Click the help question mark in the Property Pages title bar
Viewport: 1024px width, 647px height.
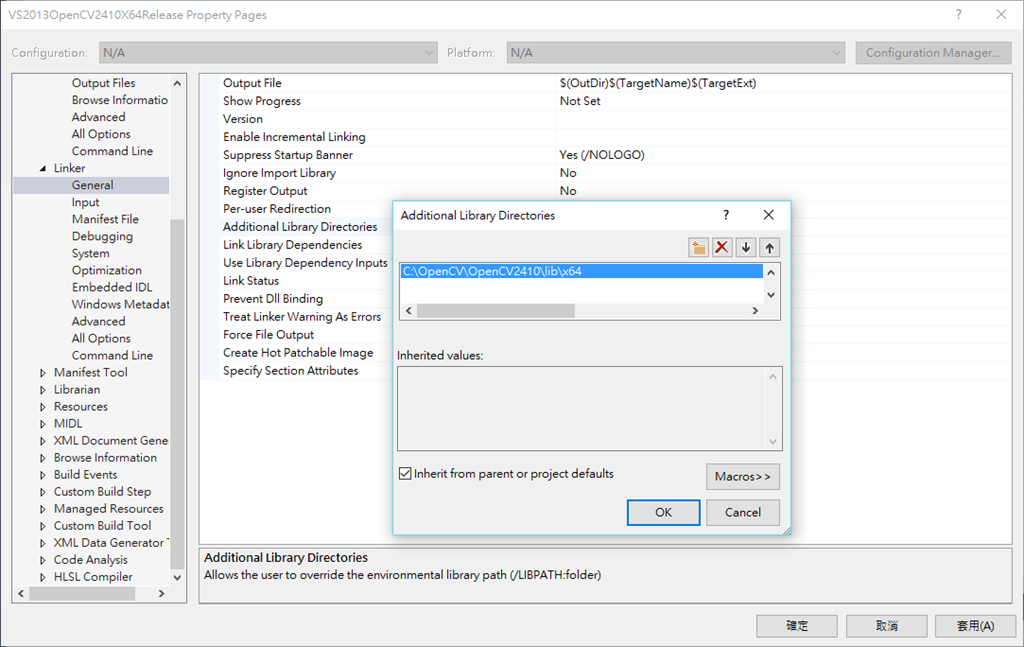point(958,14)
